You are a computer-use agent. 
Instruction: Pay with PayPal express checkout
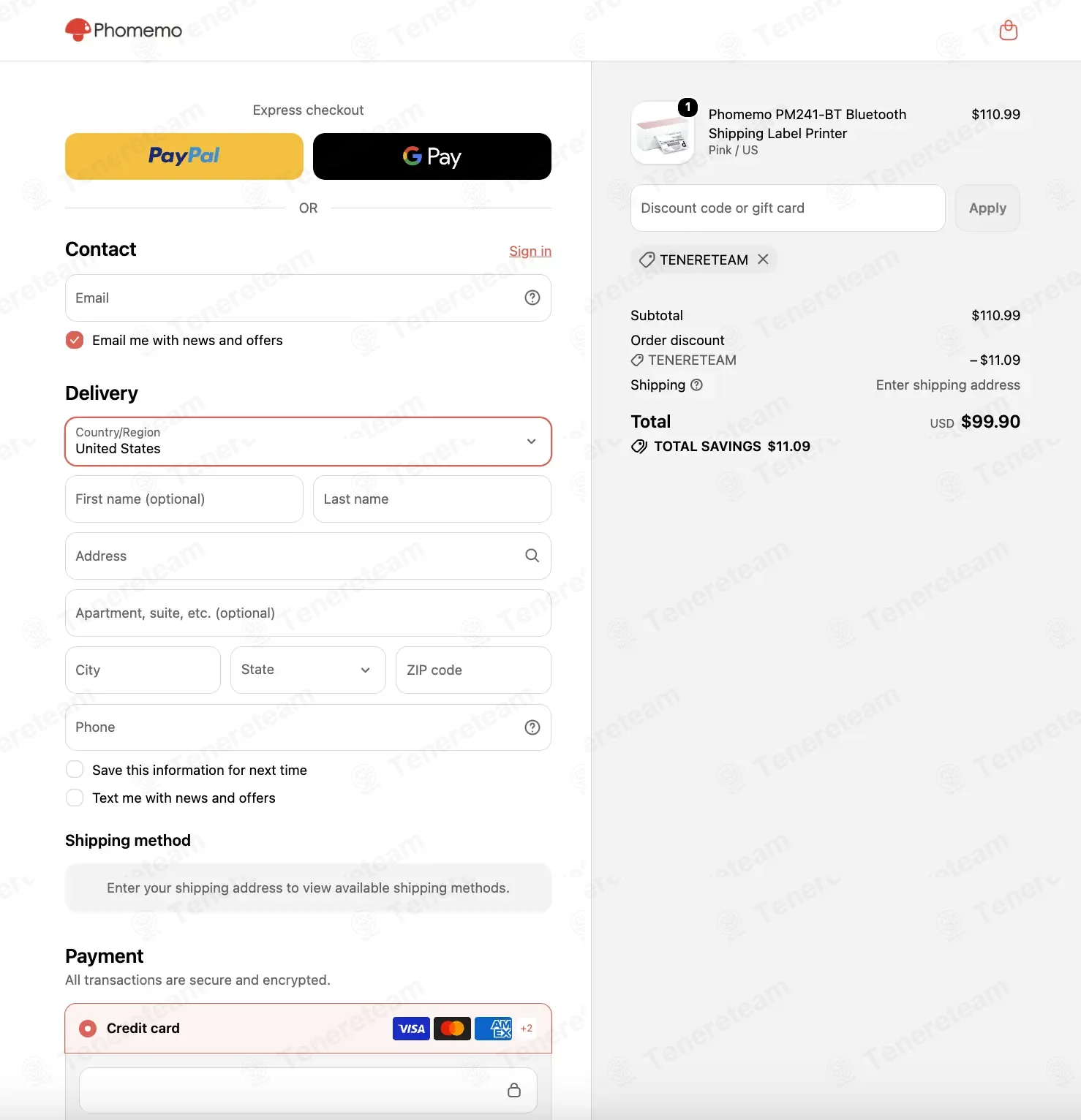click(x=184, y=156)
